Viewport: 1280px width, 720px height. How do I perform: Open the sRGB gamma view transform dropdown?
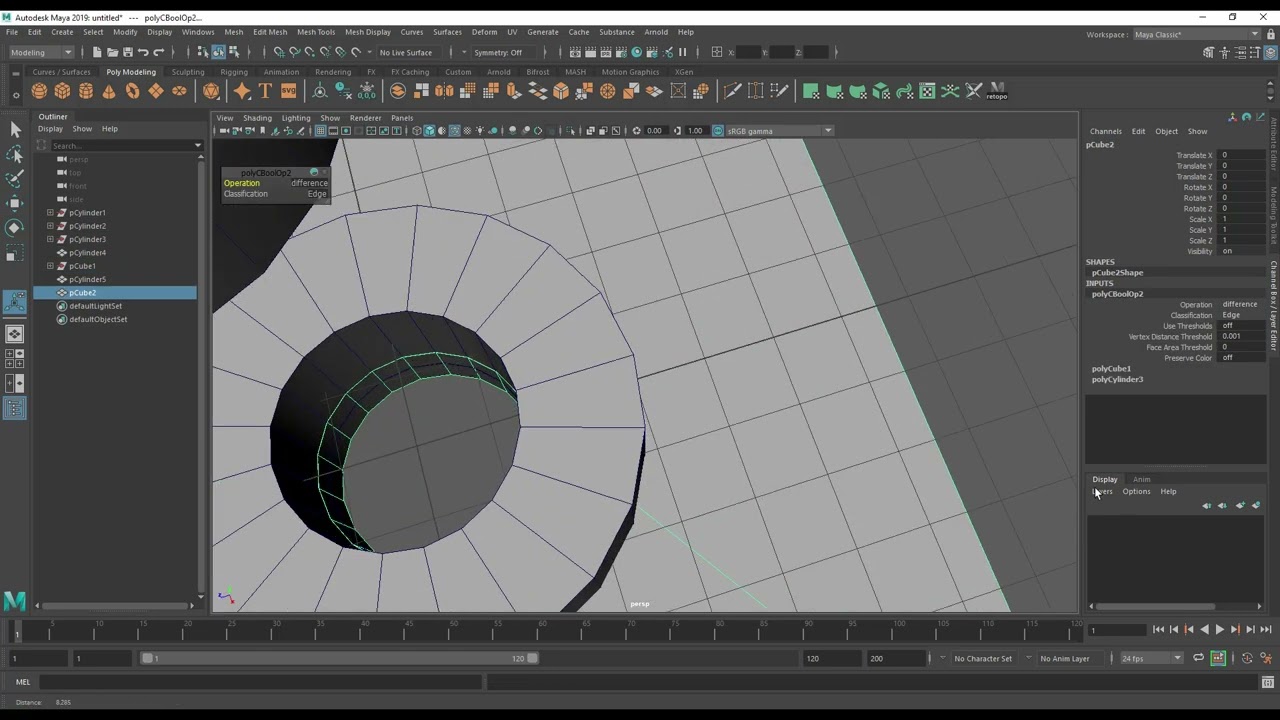coord(779,131)
